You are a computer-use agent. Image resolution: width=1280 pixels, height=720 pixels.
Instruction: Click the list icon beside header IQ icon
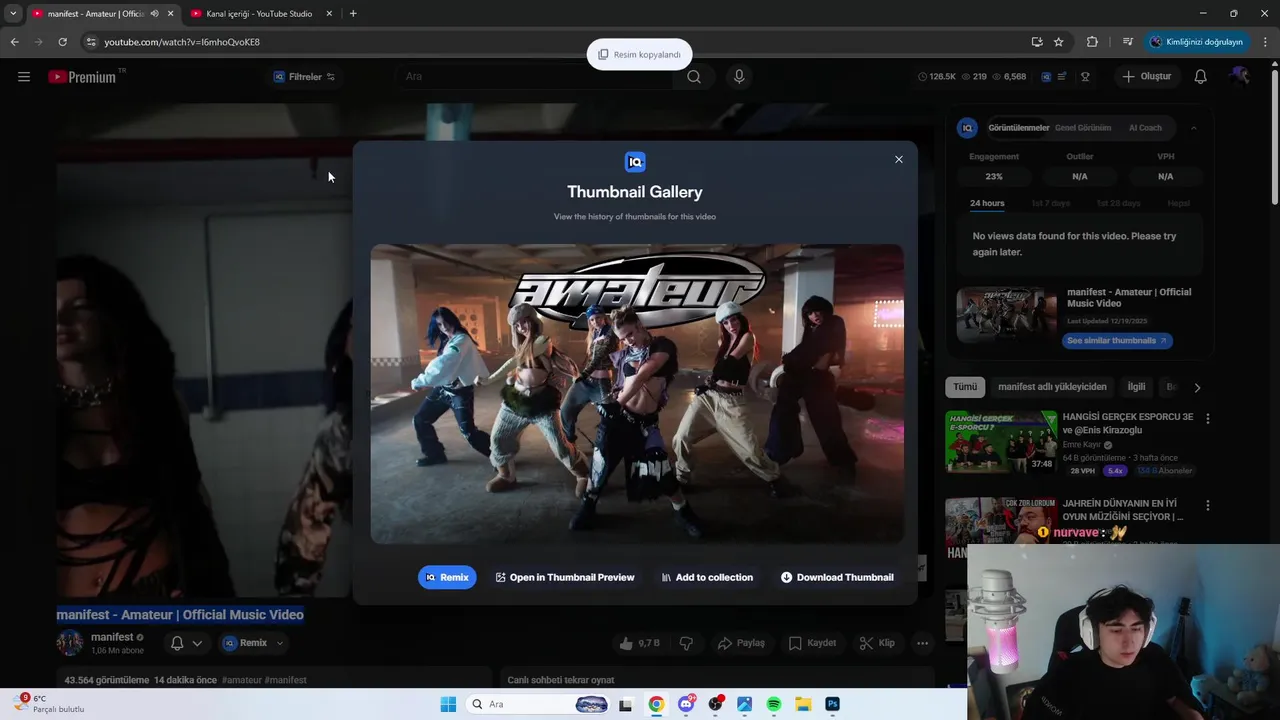(1062, 77)
